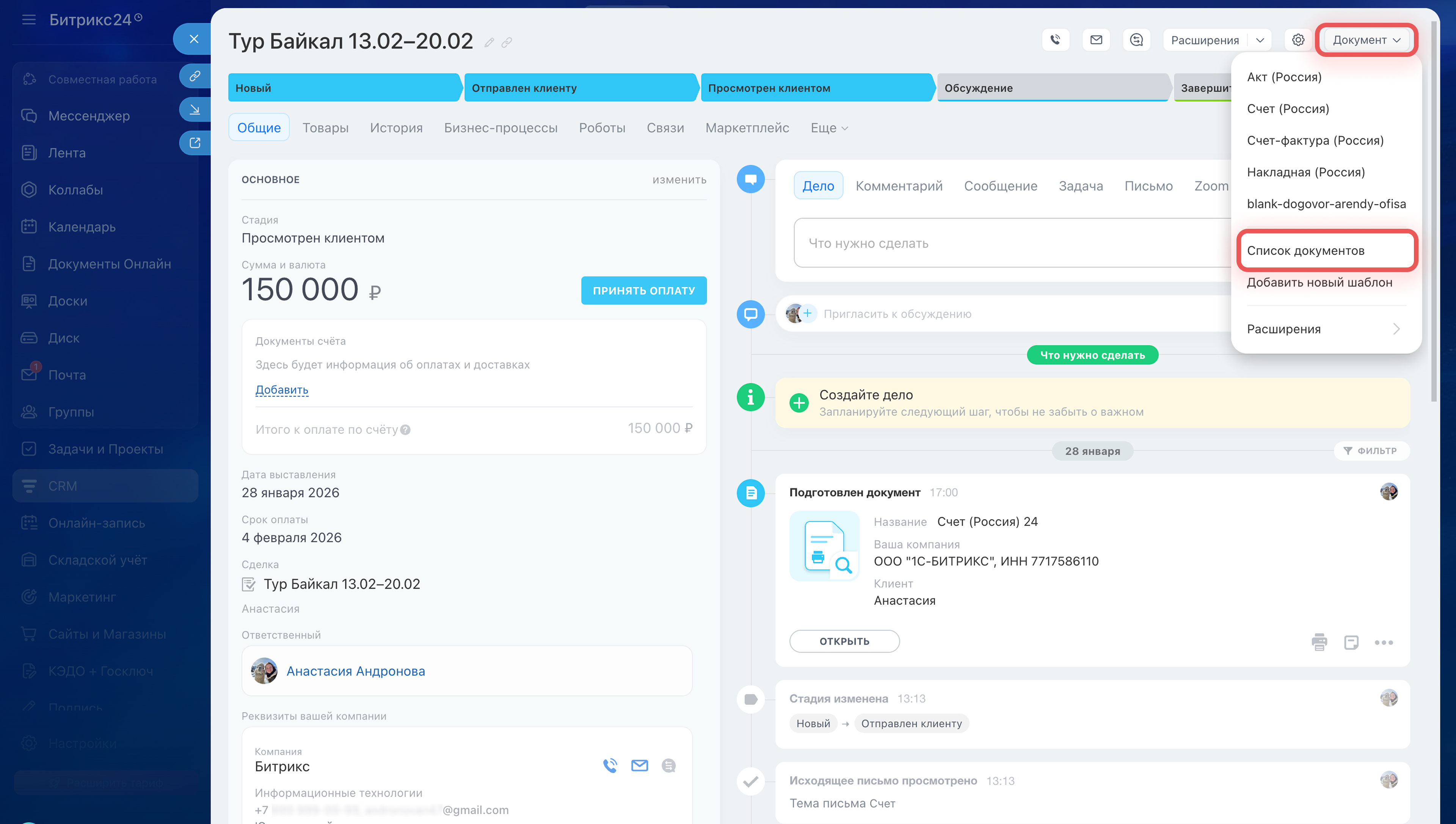Viewport: 1456px width, 824px height.
Task: Open the settings gear icon
Action: [x=1298, y=39]
